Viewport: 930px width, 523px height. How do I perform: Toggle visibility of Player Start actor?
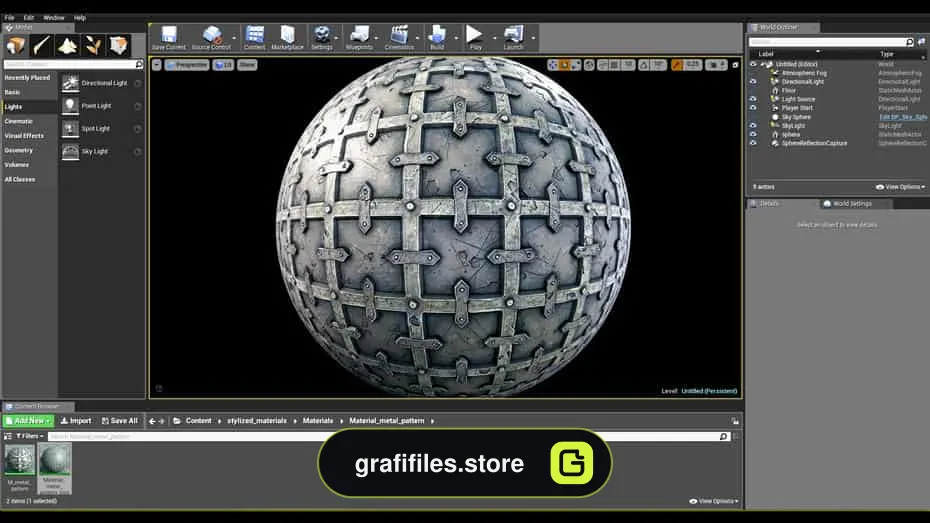coord(753,108)
